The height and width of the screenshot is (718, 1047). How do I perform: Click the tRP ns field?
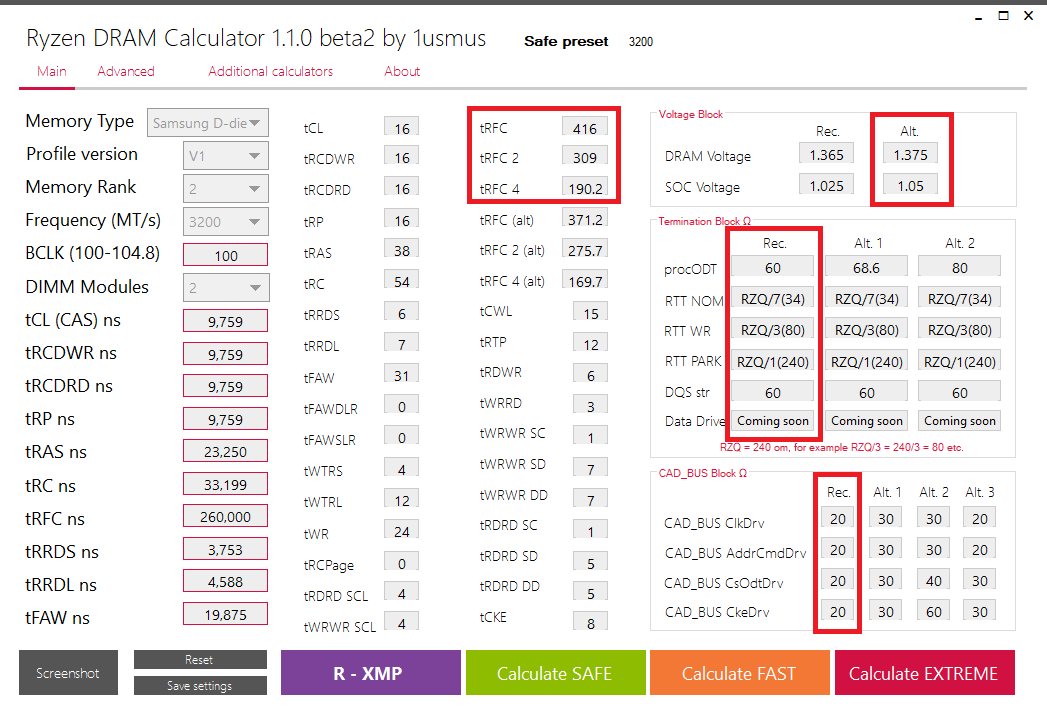pyautogui.click(x=226, y=419)
